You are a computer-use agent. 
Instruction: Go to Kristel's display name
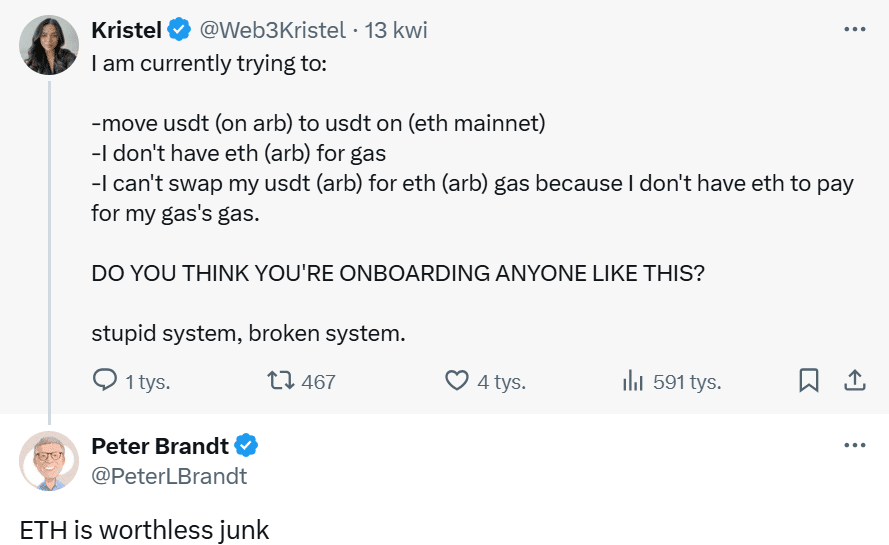click(x=126, y=30)
